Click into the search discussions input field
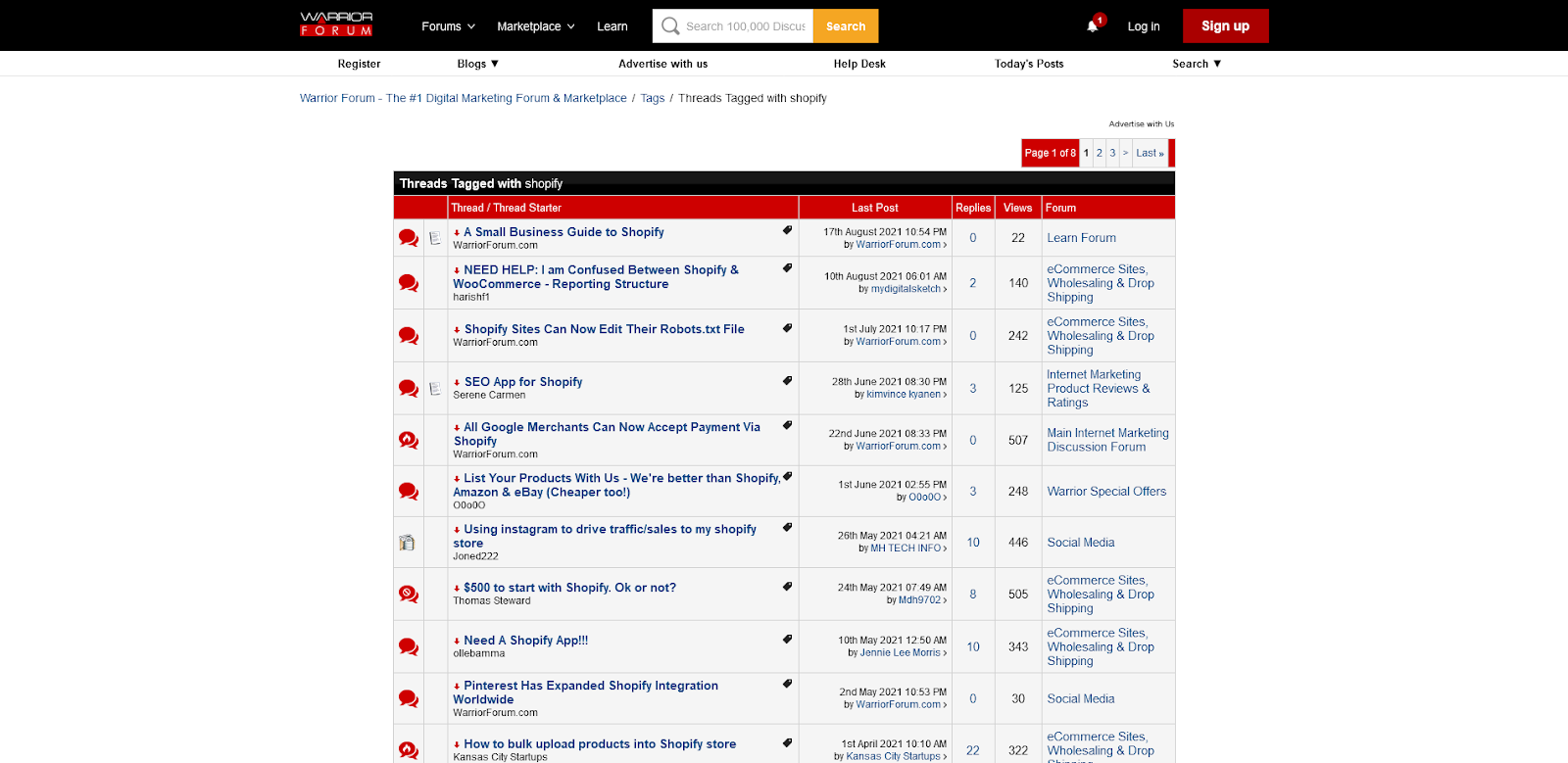This screenshot has width=1568, height=763. click(x=745, y=26)
